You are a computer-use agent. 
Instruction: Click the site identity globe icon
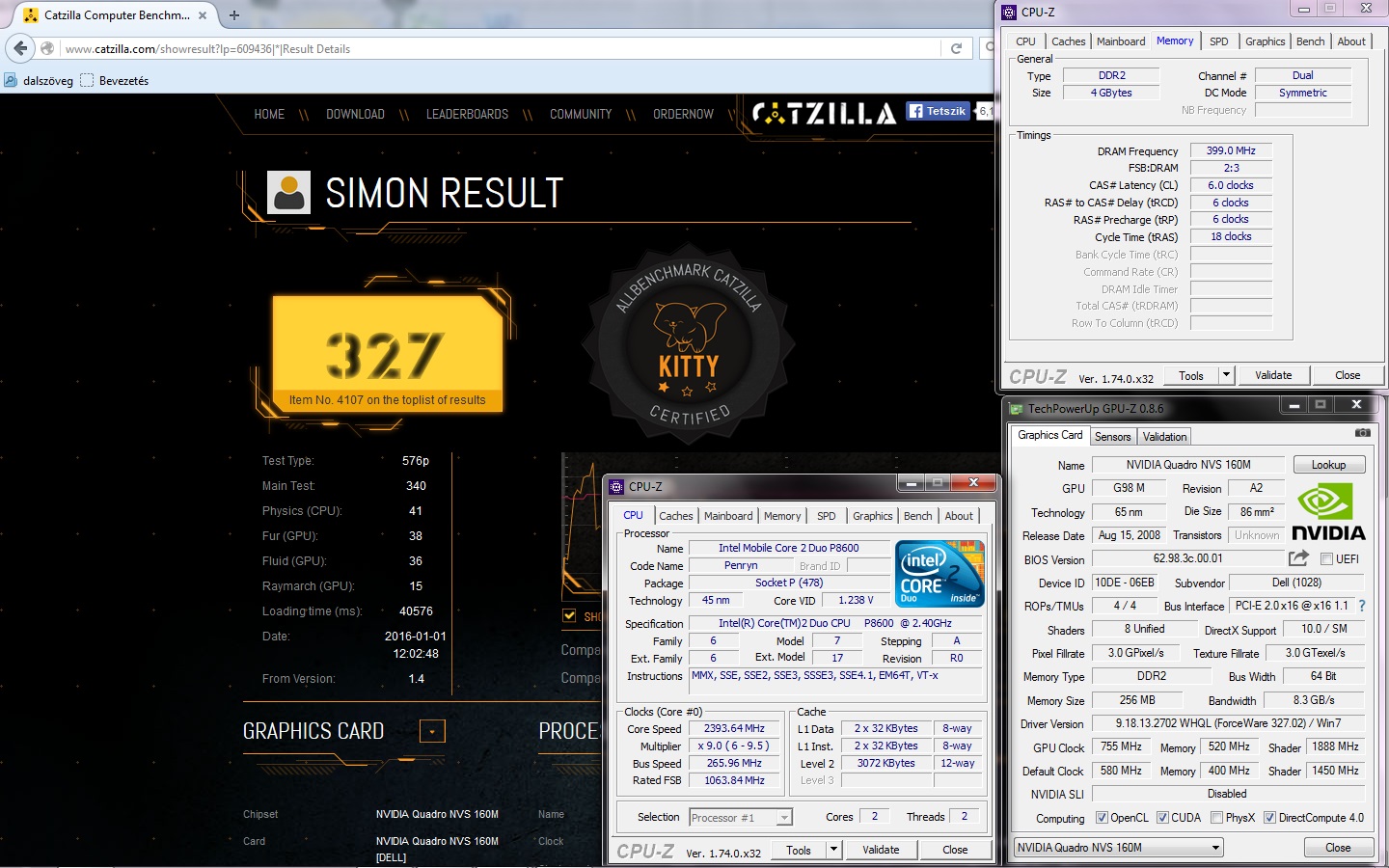pyautogui.click(x=47, y=48)
